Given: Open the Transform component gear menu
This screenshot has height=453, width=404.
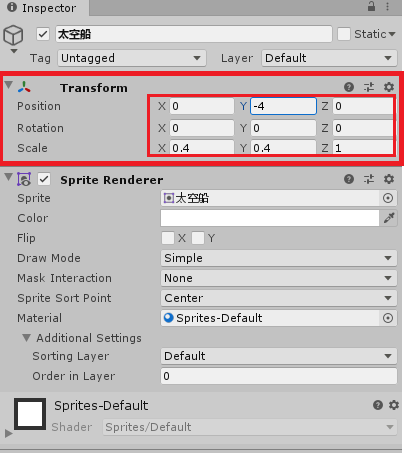Looking at the screenshot, I should pyautogui.click(x=389, y=87).
